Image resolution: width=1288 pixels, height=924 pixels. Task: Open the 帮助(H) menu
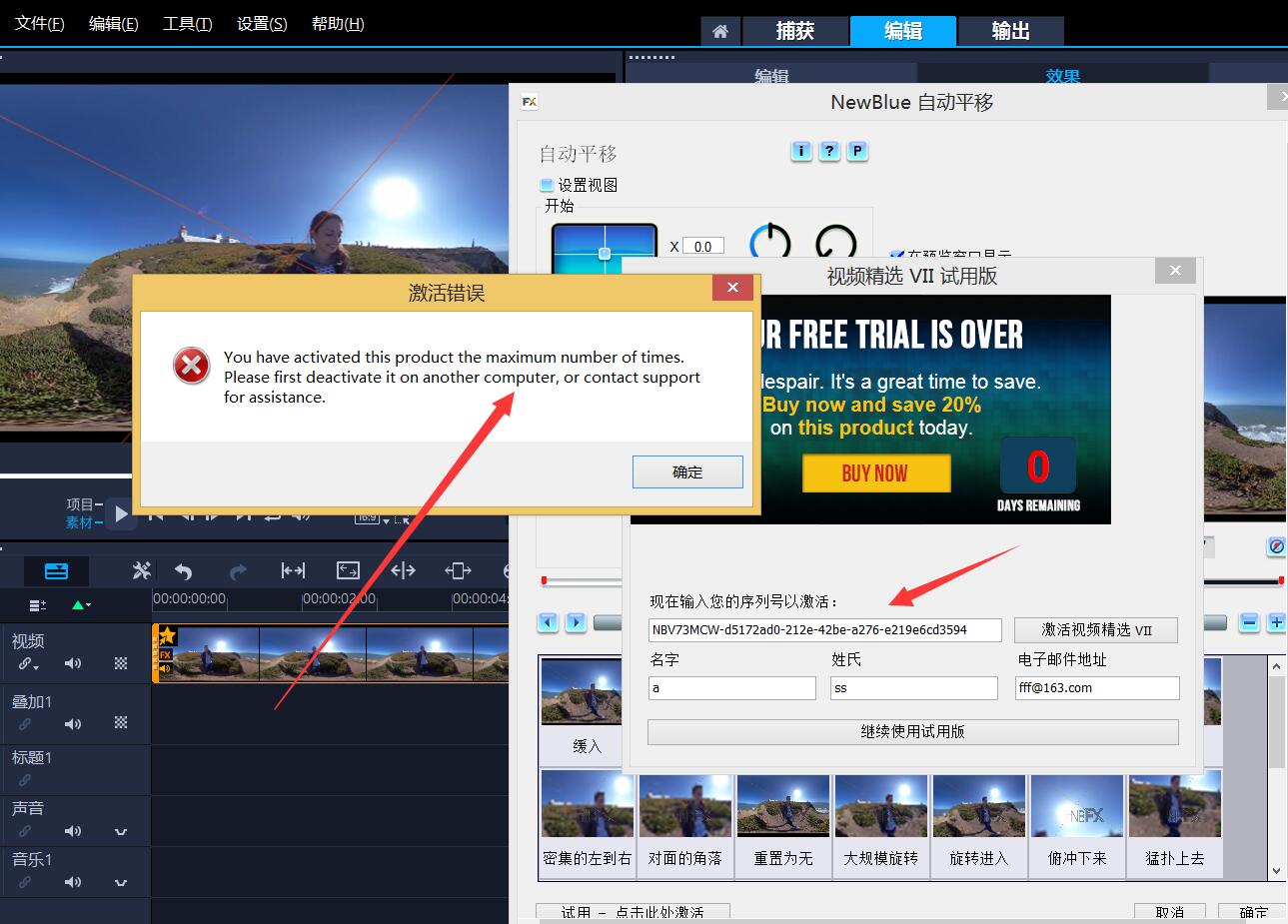click(338, 24)
